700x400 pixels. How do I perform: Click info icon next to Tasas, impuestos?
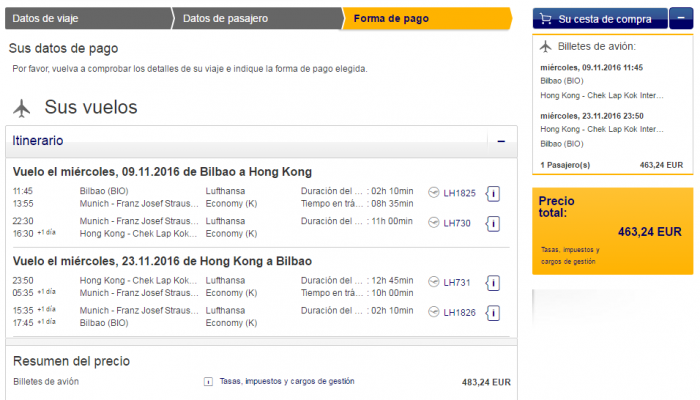pos(208,382)
